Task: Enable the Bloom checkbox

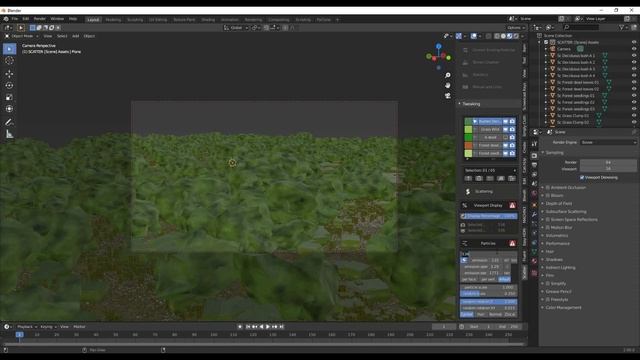Action: point(548,196)
